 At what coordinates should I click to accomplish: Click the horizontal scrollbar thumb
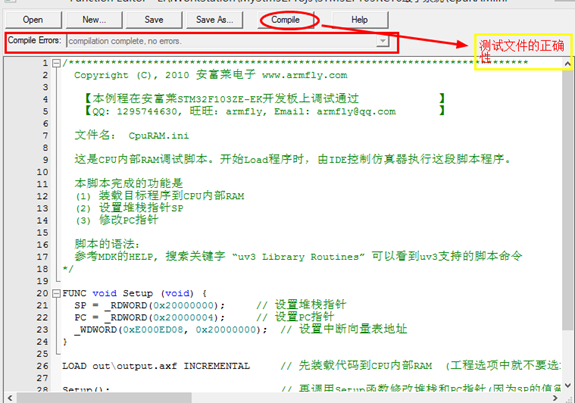[104, 398]
